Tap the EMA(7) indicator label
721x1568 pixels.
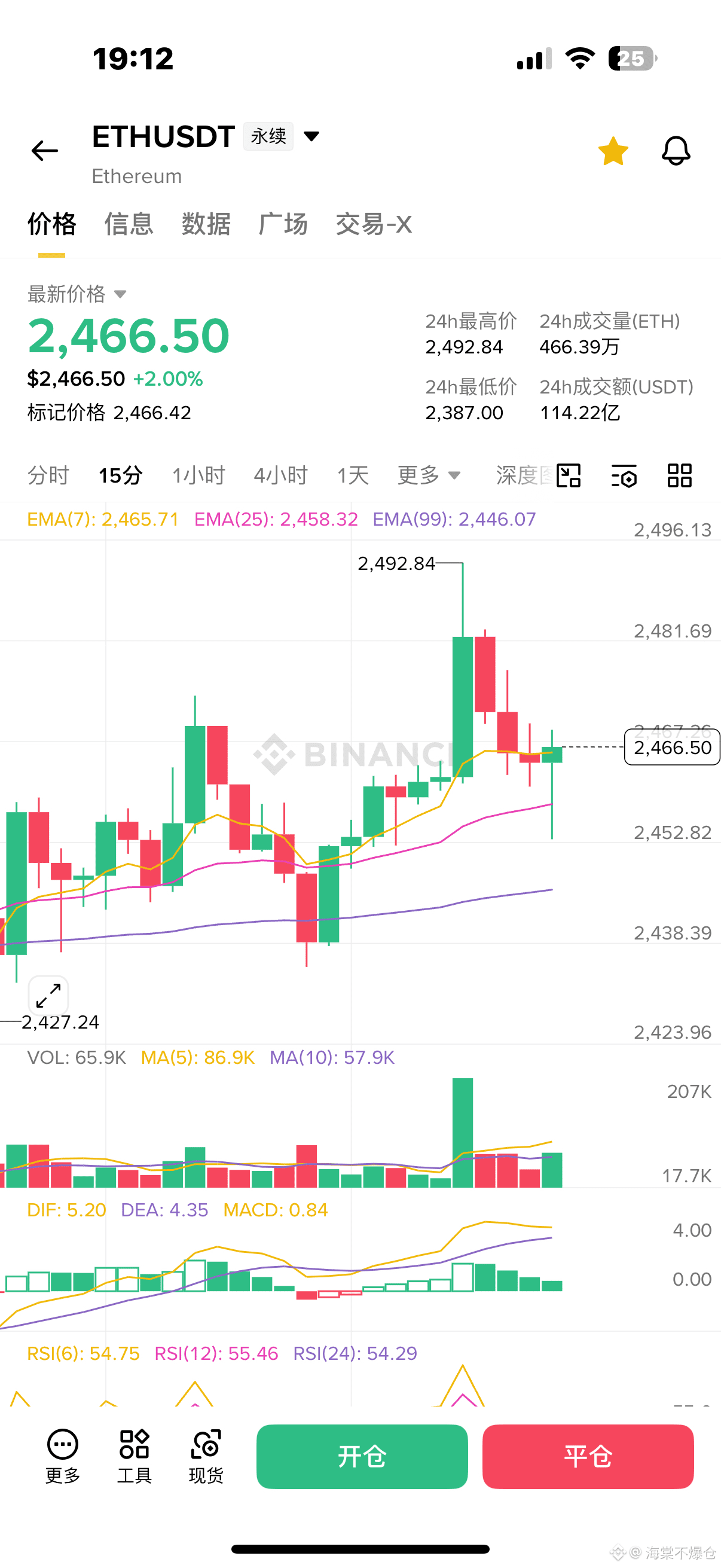pyautogui.click(x=103, y=519)
